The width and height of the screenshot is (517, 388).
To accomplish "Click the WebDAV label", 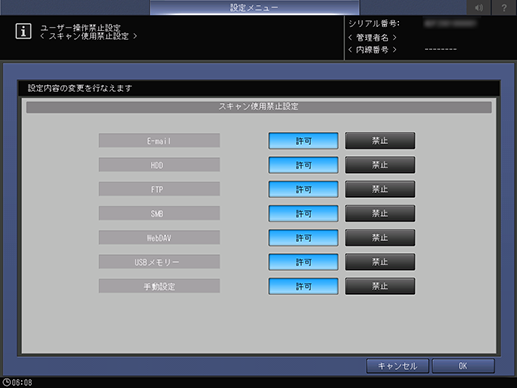I will coord(159,238).
